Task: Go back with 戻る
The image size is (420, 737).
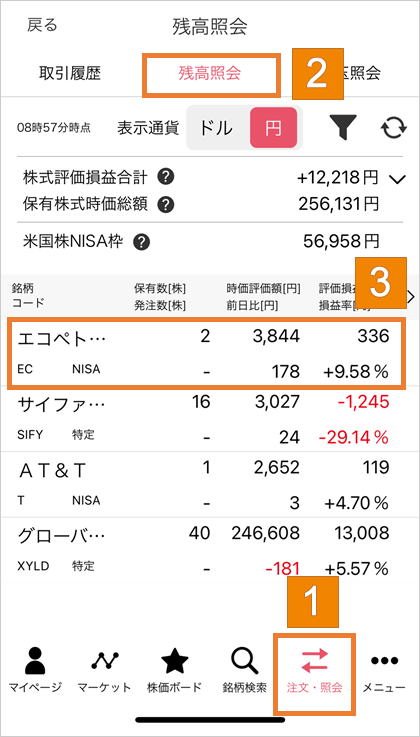Action: [x=42, y=25]
